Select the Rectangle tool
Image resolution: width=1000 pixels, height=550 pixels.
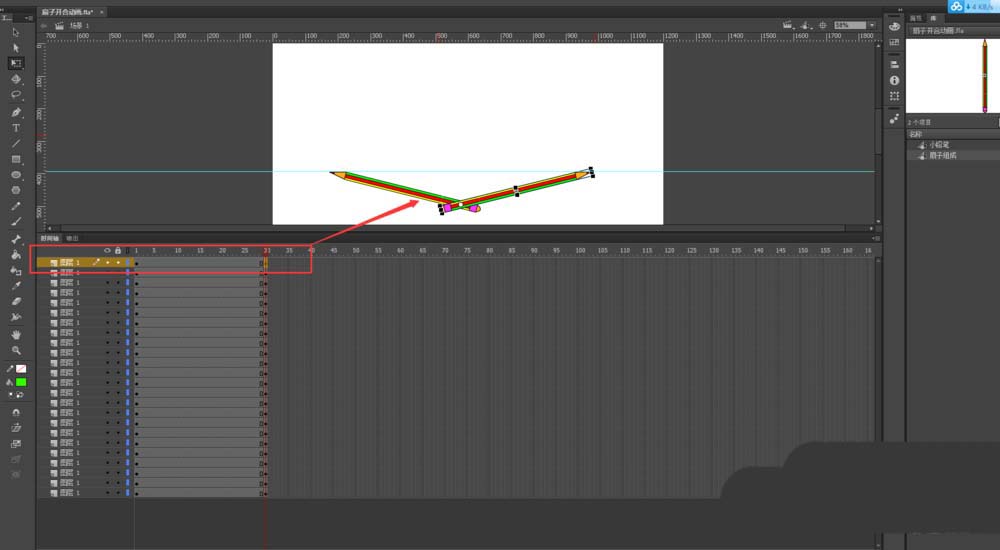pyautogui.click(x=16, y=159)
